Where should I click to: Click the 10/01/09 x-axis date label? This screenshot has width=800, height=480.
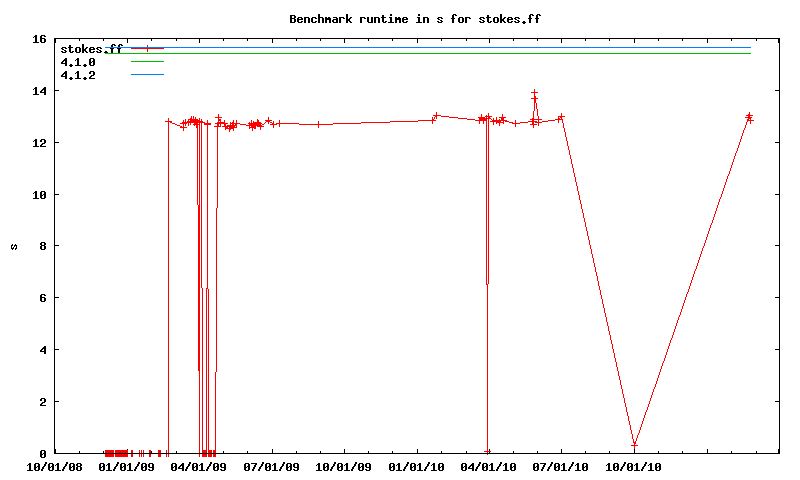[344, 466]
